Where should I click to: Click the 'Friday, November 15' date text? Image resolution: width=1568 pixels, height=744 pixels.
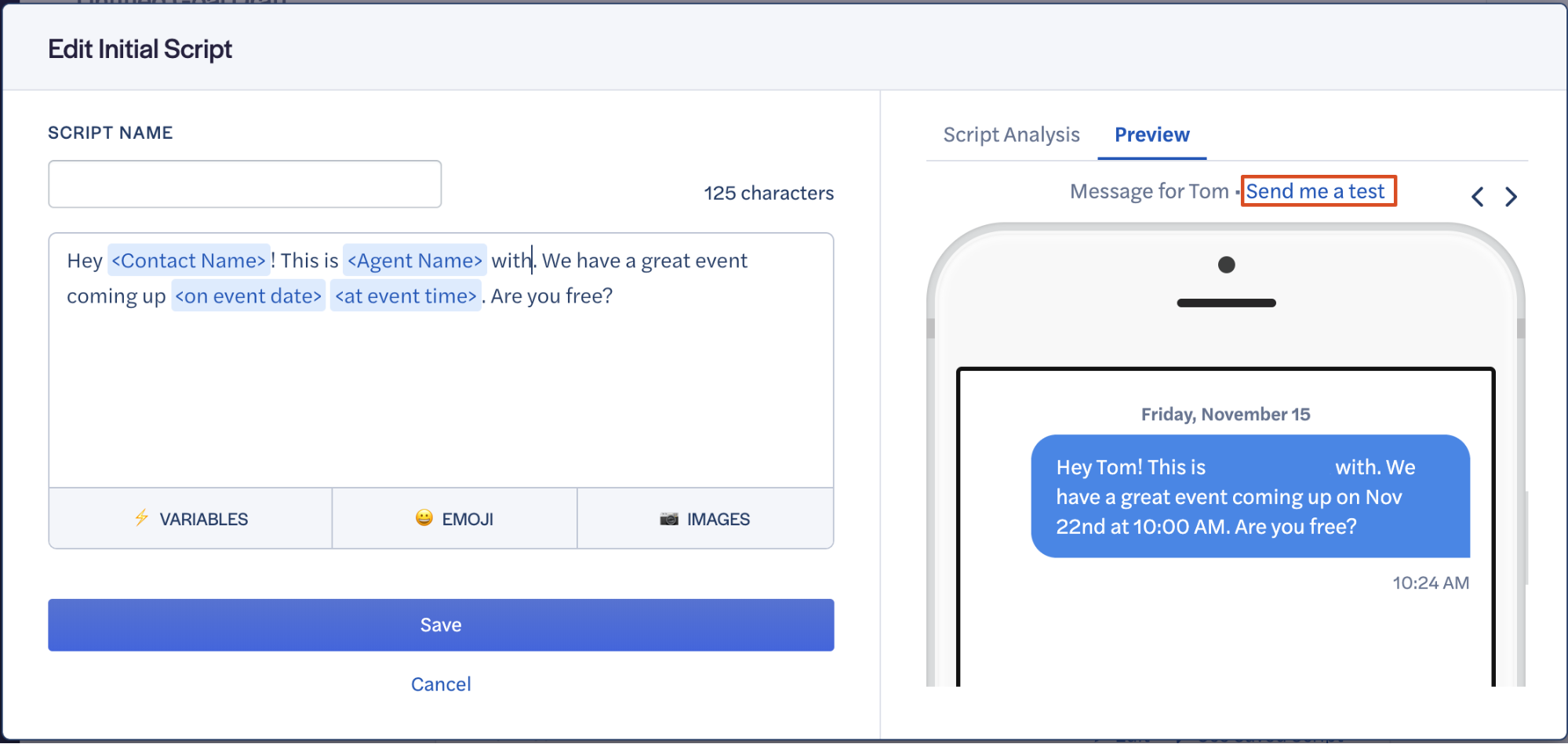click(1225, 414)
